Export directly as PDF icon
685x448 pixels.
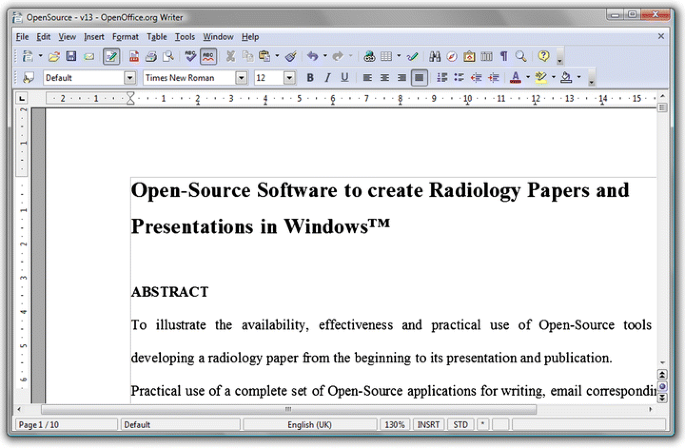tap(134, 57)
